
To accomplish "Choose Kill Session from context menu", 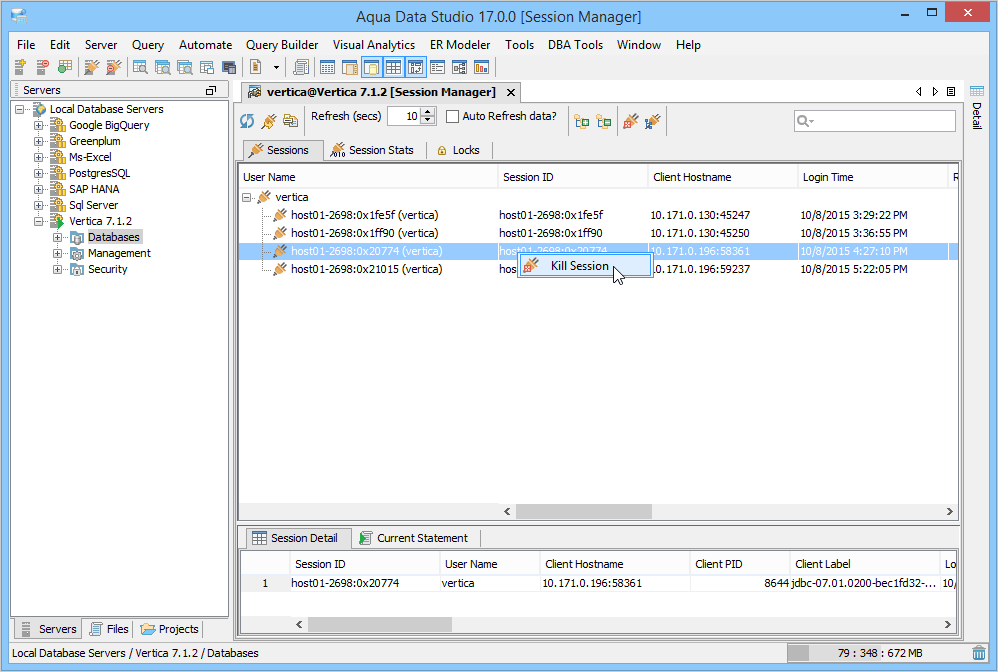I will (585, 266).
